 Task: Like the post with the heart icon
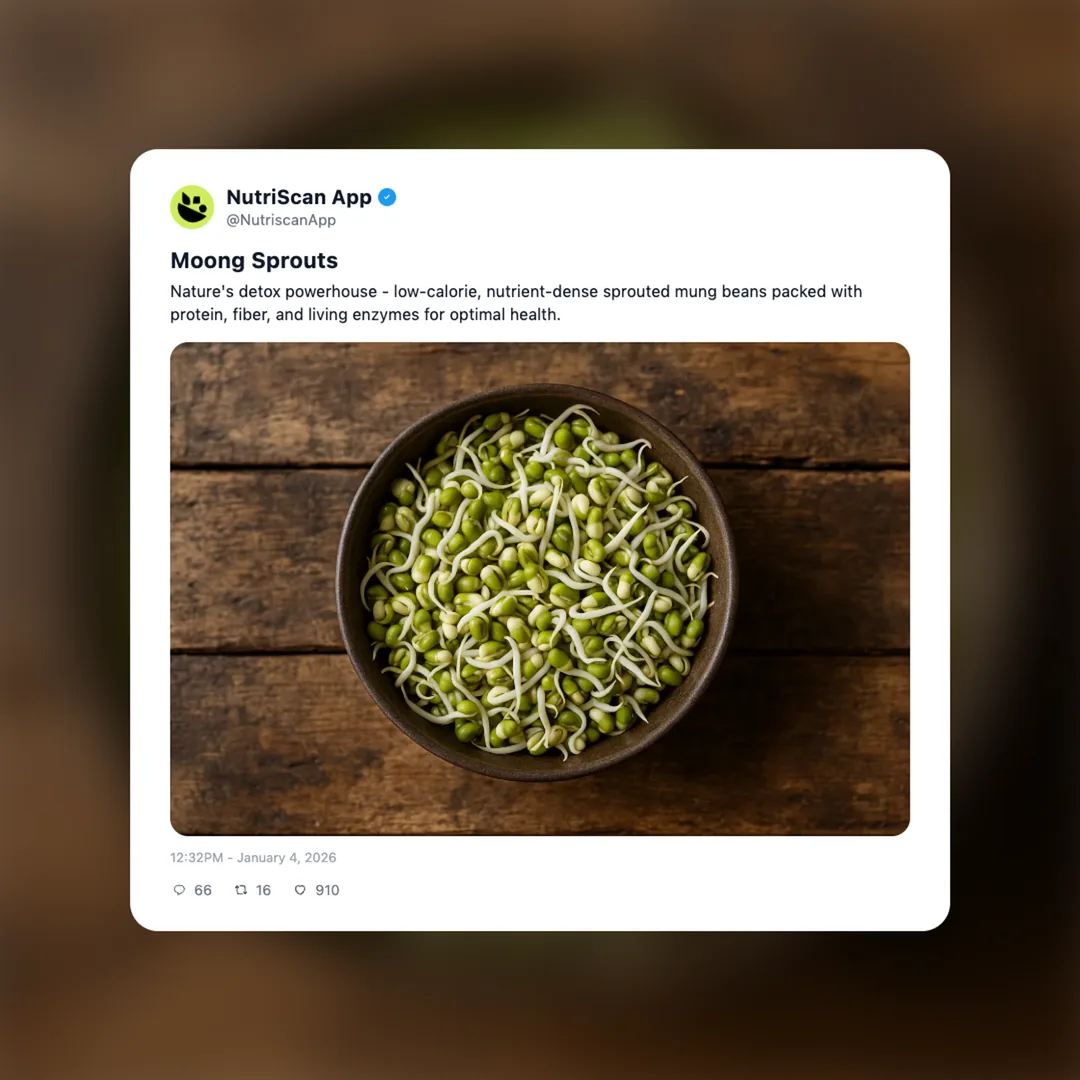click(300, 890)
